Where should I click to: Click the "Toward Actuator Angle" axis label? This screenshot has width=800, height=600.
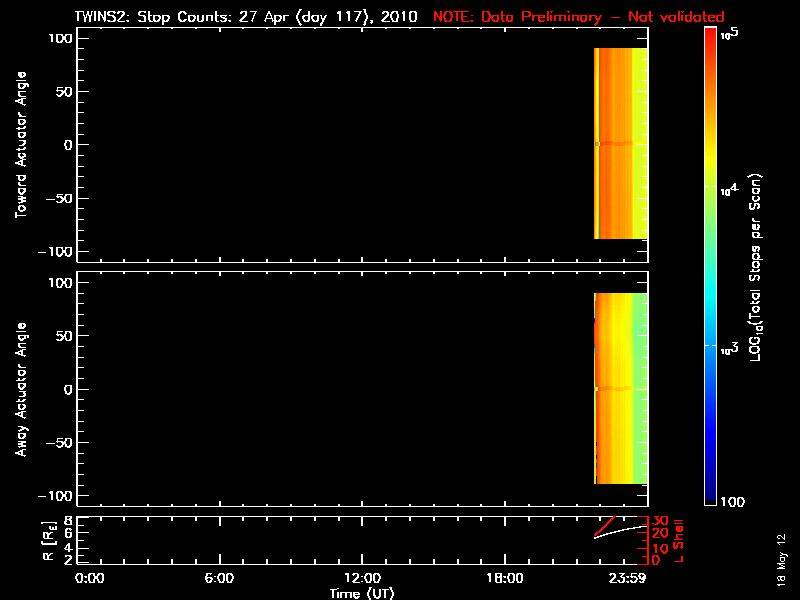(x=21, y=145)
